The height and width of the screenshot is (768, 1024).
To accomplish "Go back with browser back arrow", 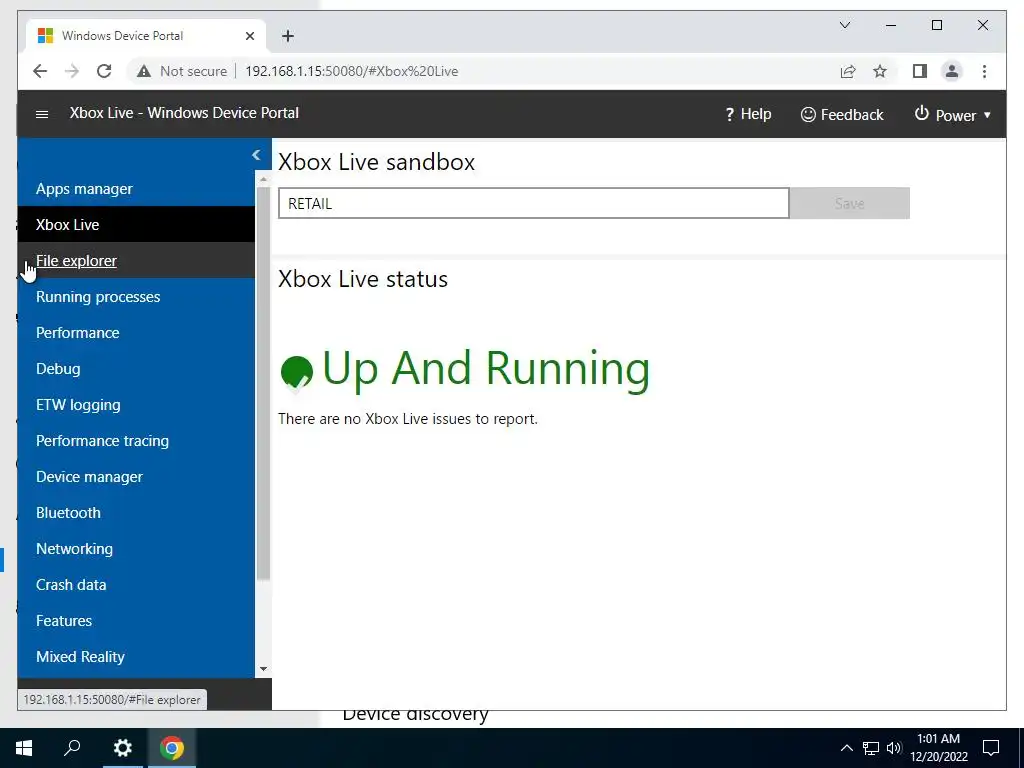I will [x=40, y=71].
